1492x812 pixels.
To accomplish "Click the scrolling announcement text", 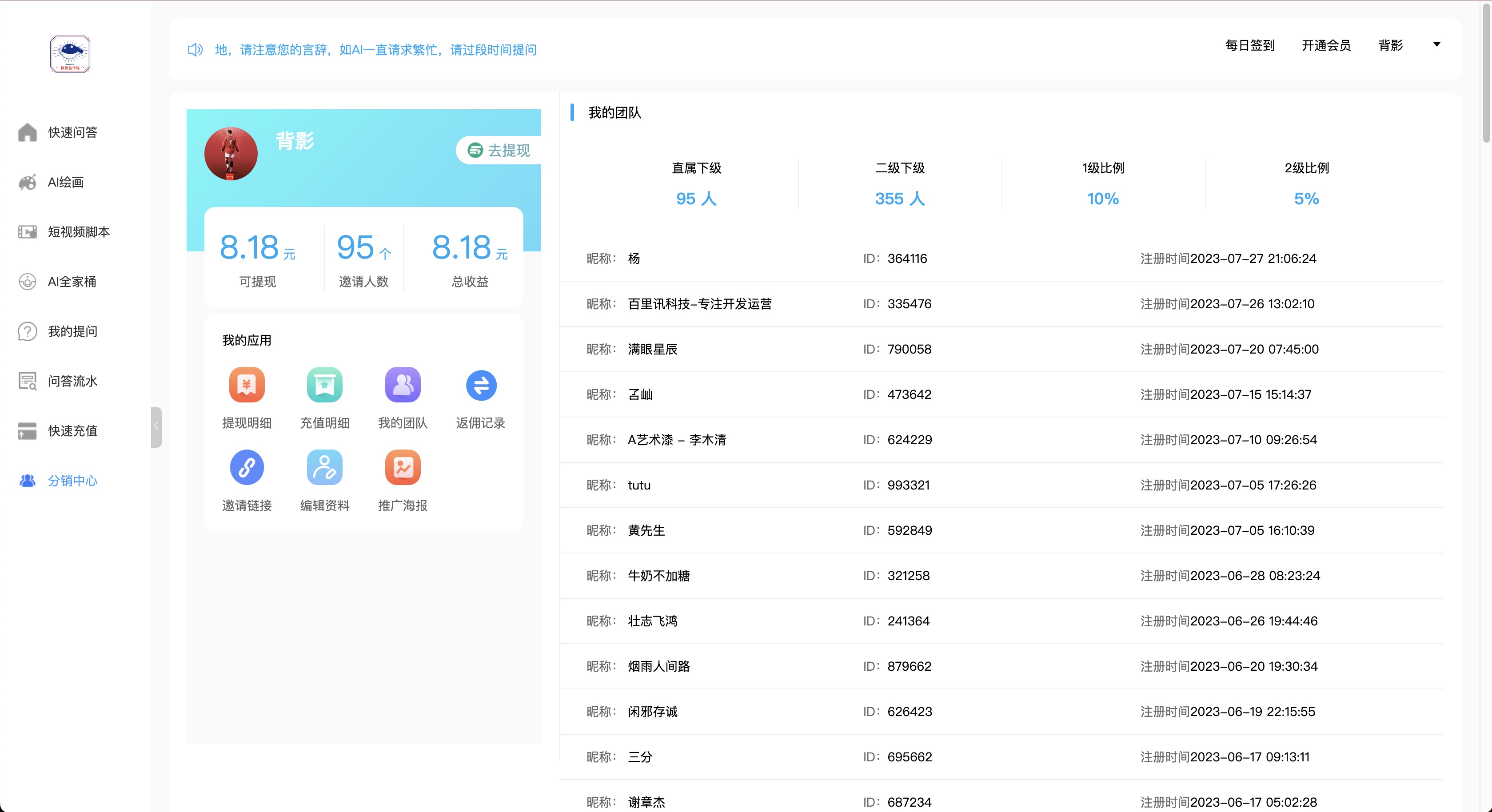I will [376, 50].
